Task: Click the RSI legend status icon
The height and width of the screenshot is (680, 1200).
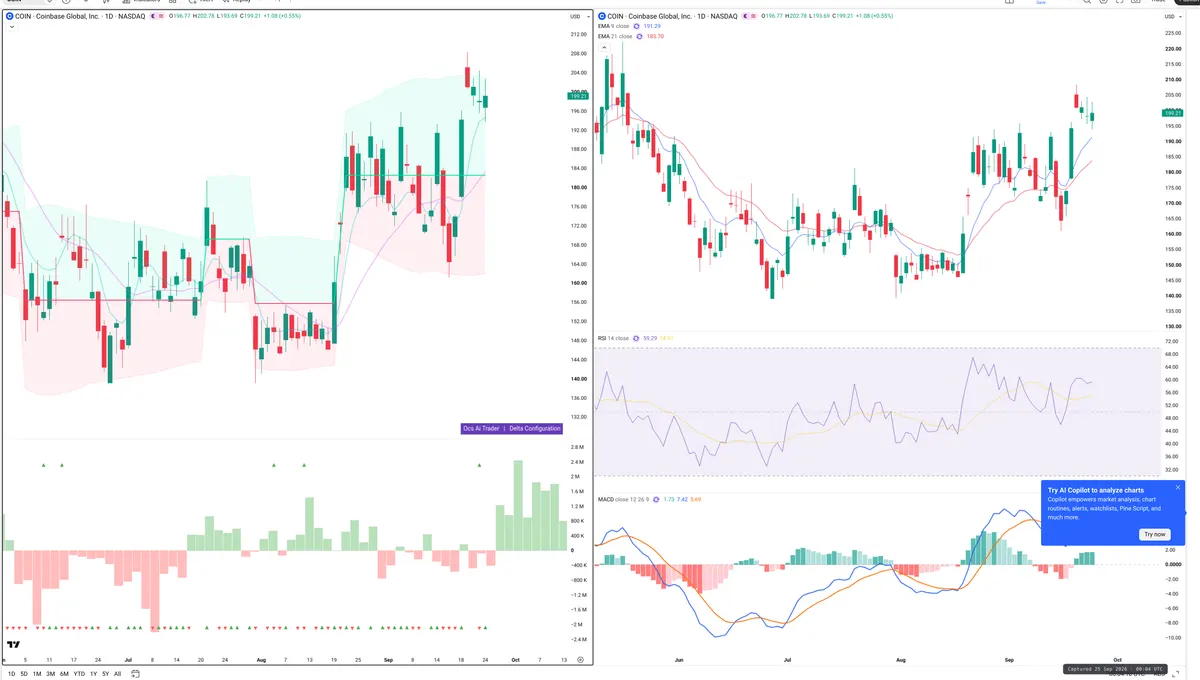Action: [636, 339]
